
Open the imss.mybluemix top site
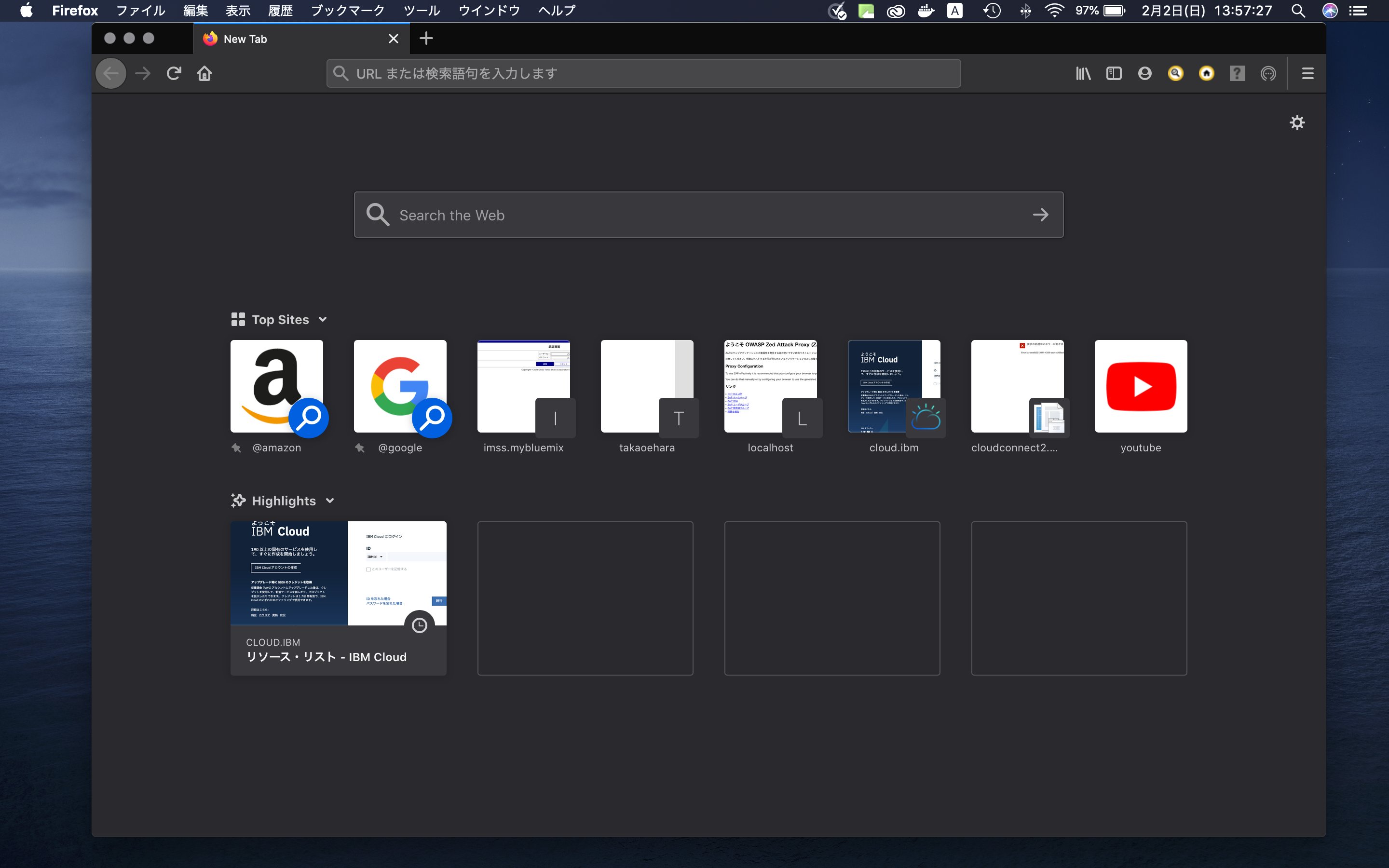523,386
